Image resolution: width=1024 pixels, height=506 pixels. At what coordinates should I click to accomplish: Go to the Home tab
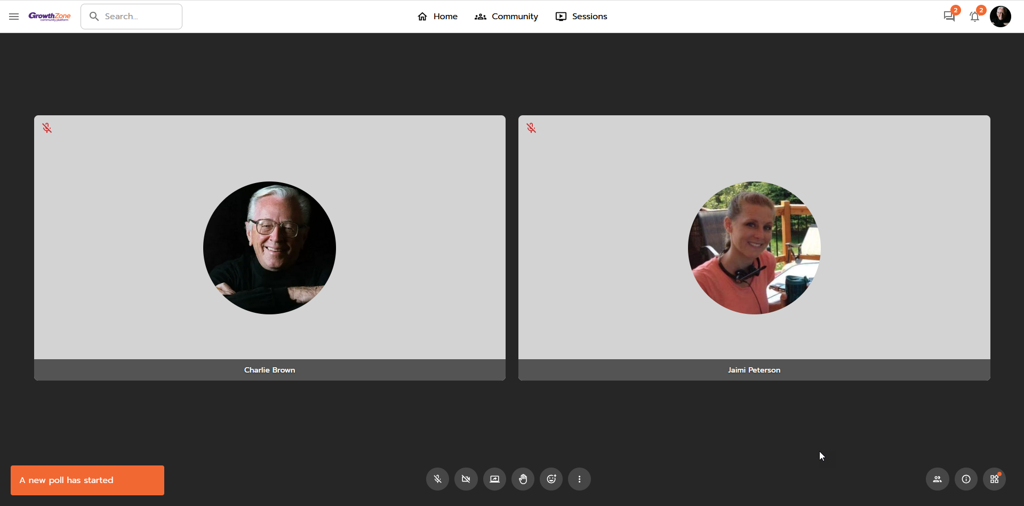(x=437, y=17)
